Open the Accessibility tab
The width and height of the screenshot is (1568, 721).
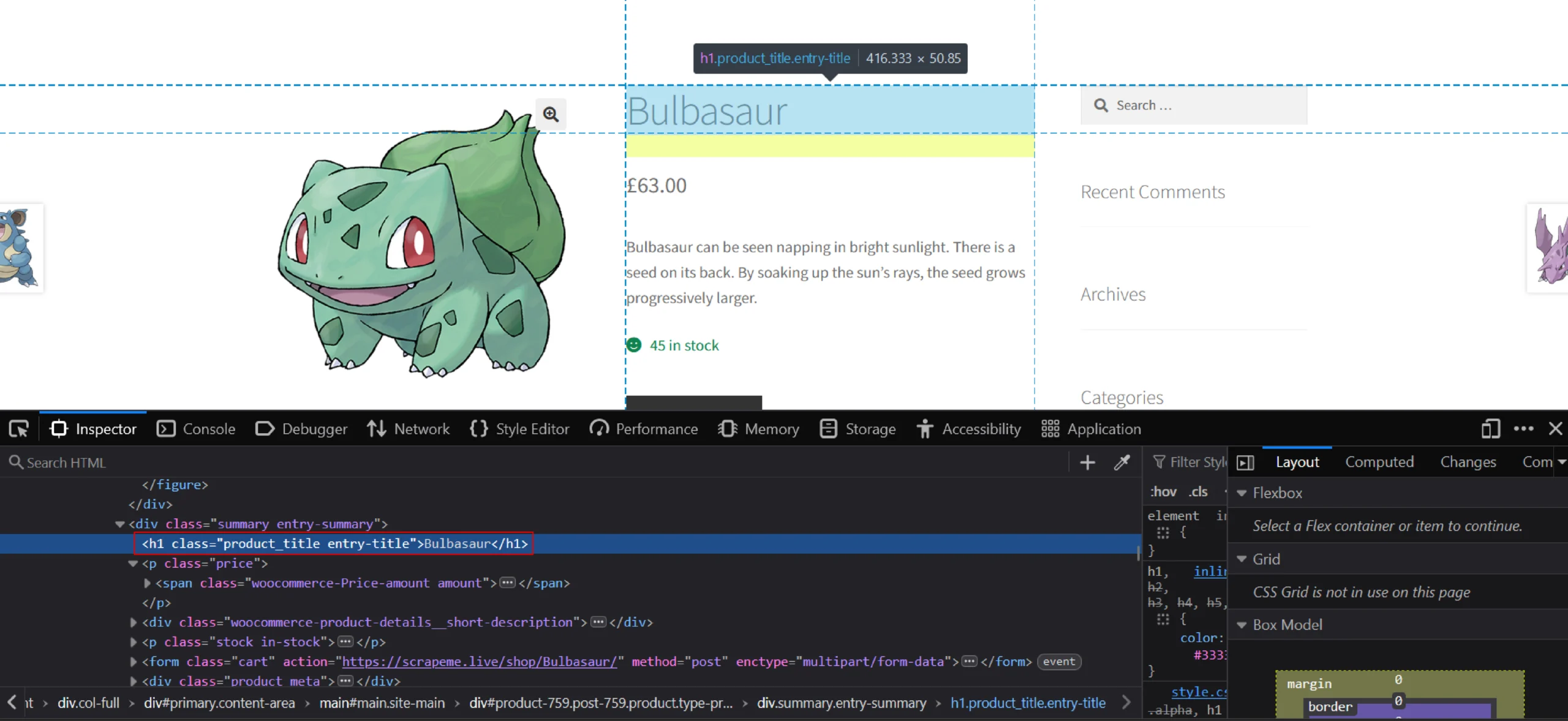click(x=969, y=429)
